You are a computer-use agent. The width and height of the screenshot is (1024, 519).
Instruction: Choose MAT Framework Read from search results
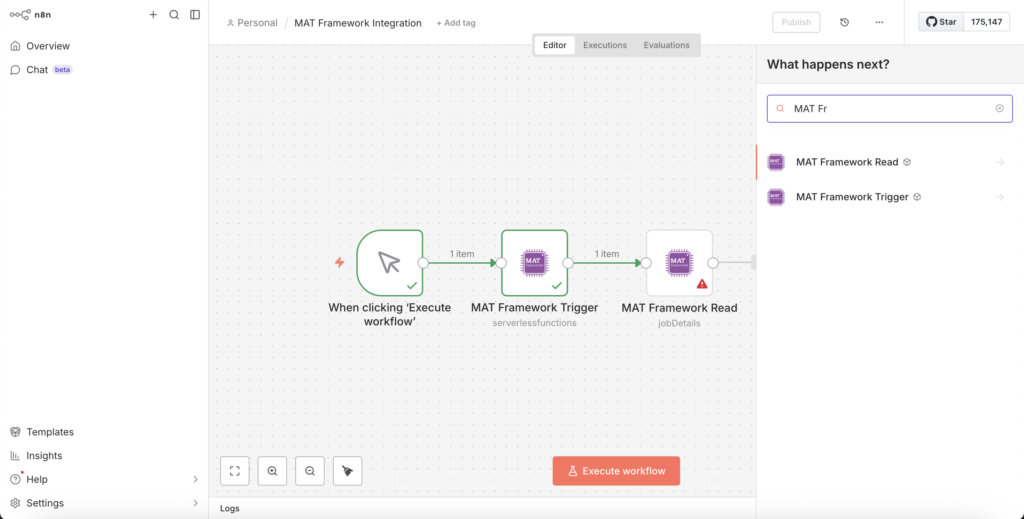pos(846,162)
